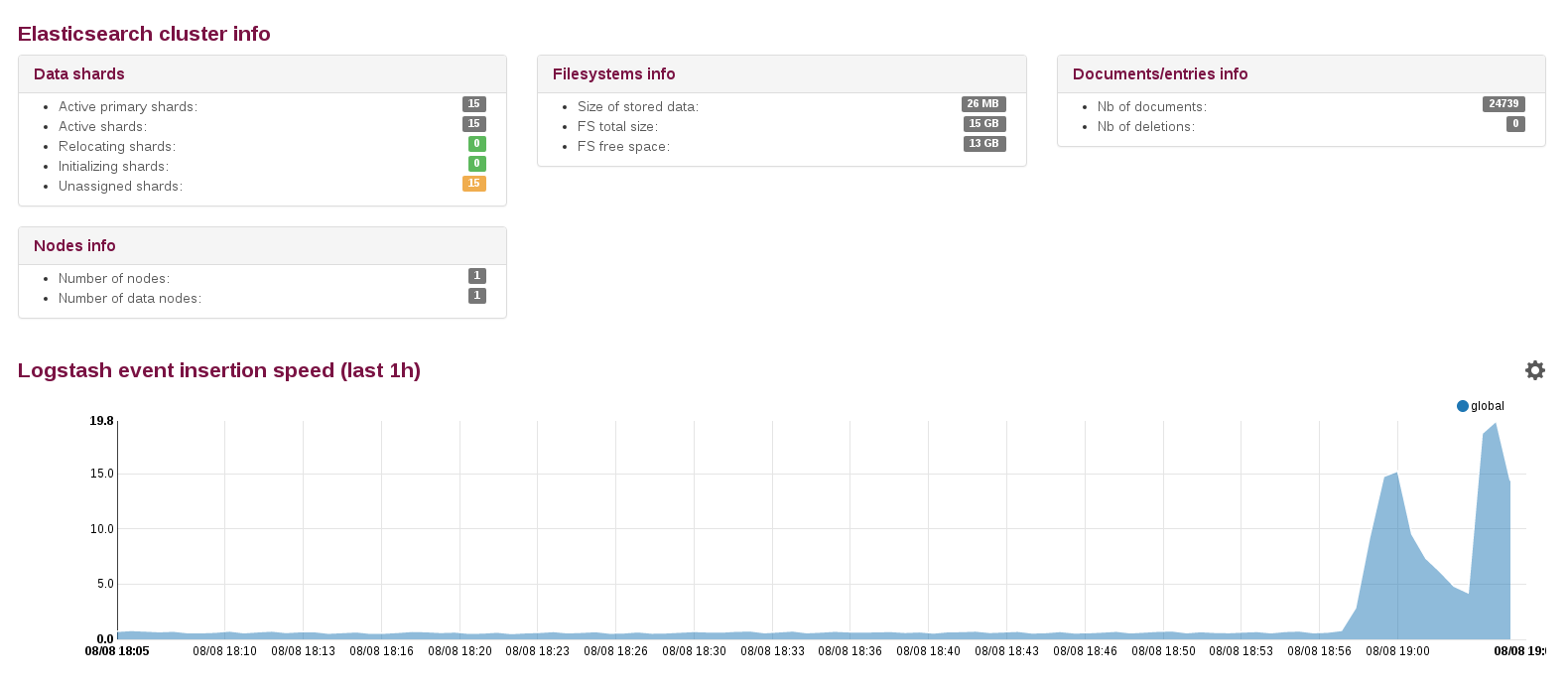Click the 5.0 y-axis label

(x=105, y=584)
